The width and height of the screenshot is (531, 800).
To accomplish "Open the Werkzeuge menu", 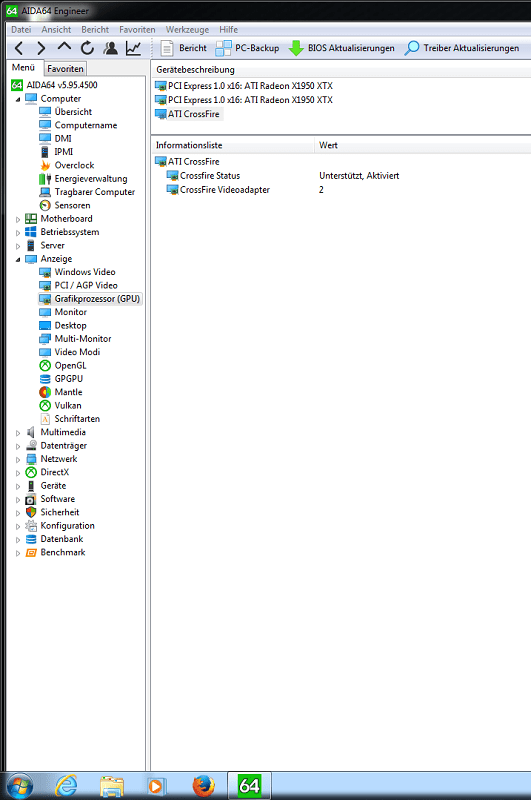I will coord(187,30).
